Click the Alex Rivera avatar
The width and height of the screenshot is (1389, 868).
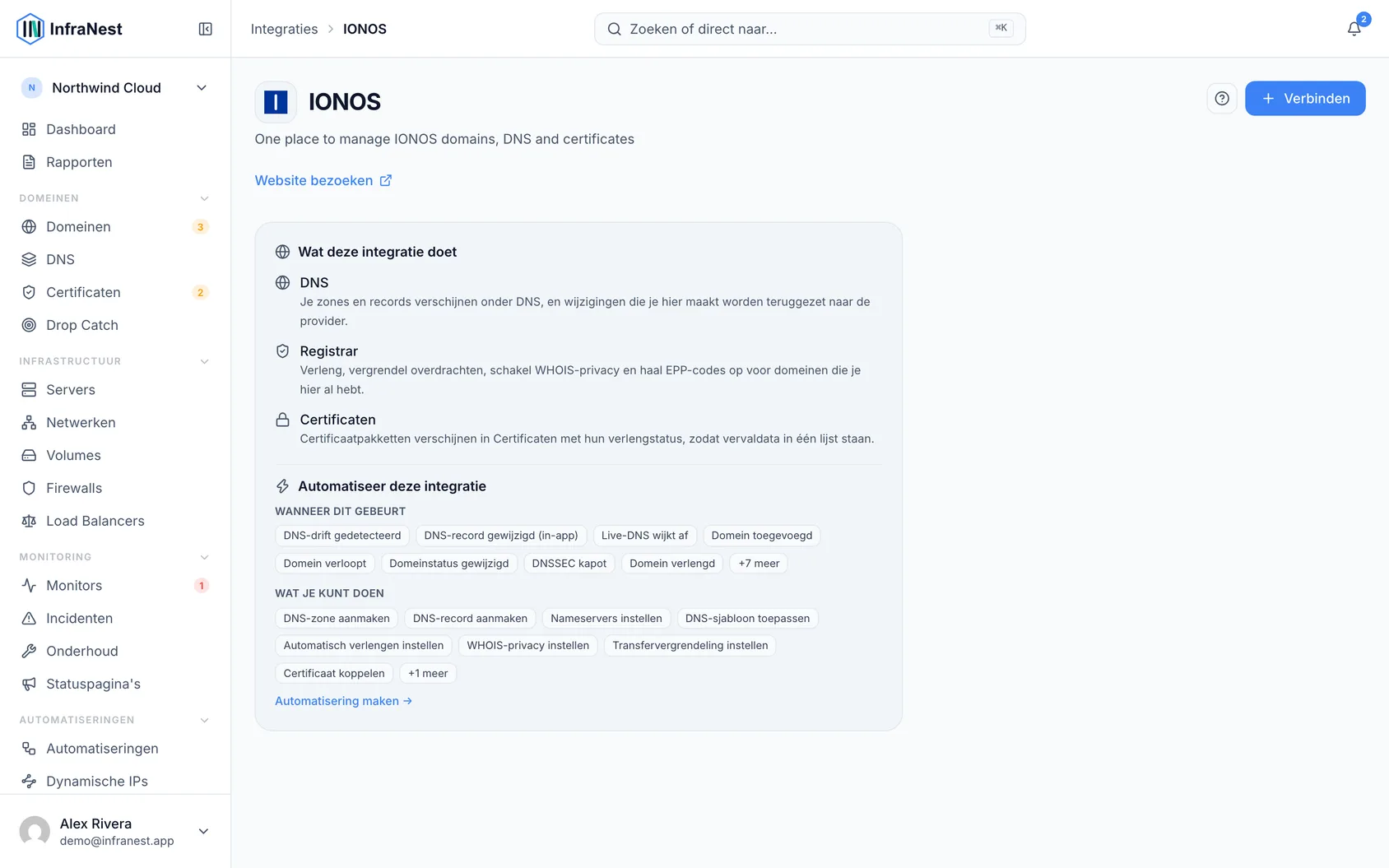[x=35, y=831]
